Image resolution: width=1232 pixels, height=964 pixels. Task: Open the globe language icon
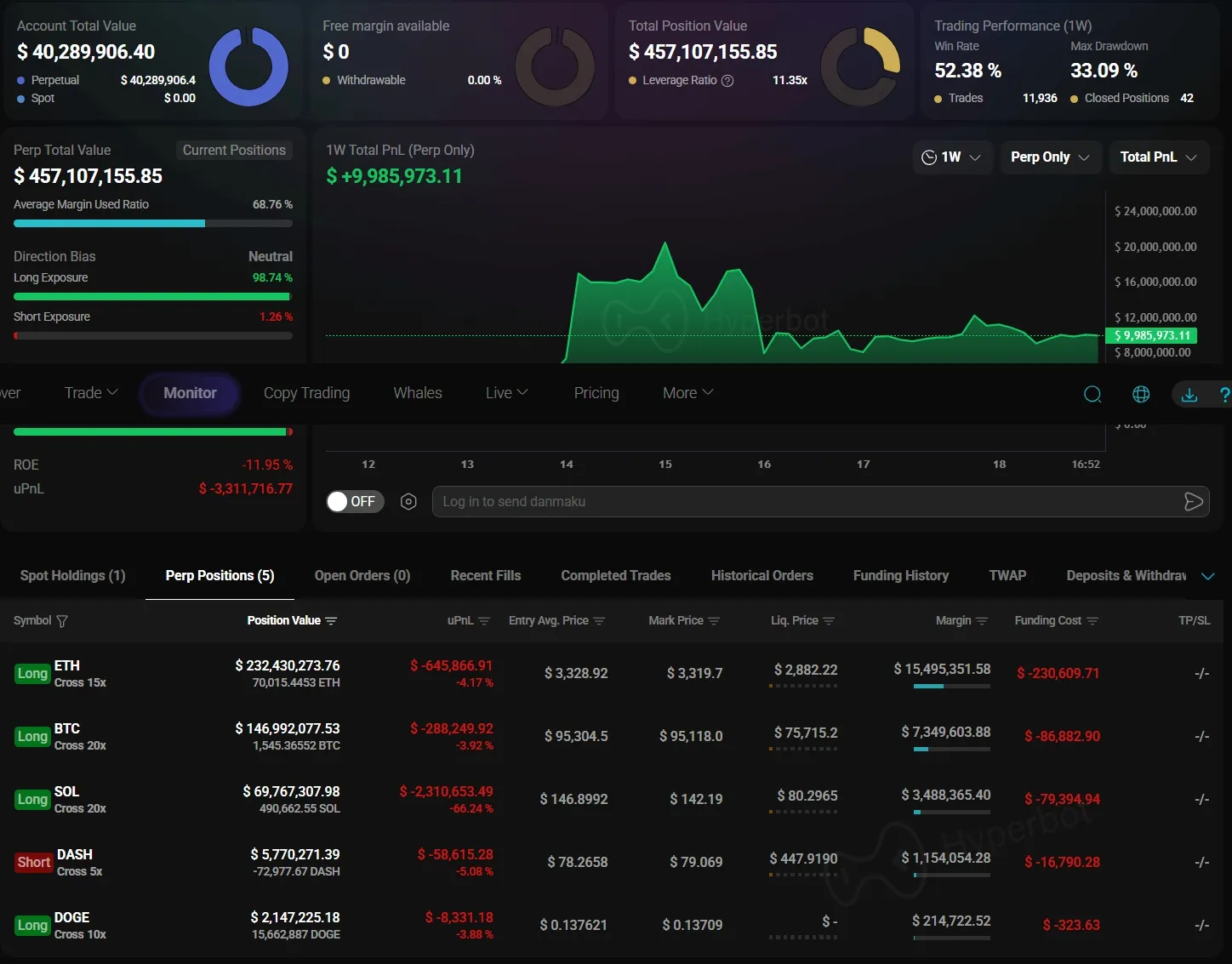point(1140,394)
